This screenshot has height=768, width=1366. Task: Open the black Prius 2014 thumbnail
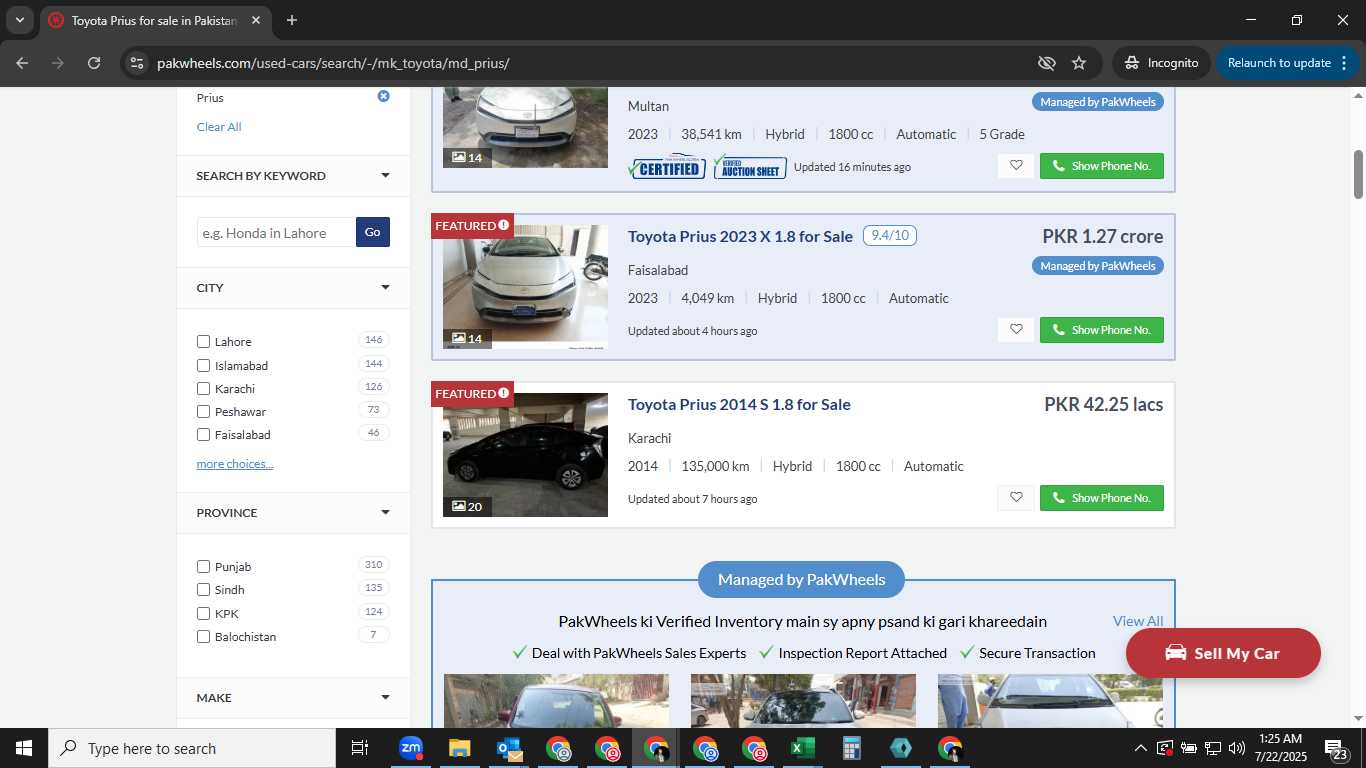[525, 455]
